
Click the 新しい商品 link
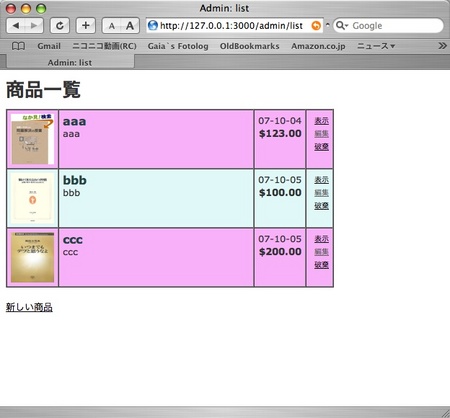pyautogui.click(x=29, y=307)
